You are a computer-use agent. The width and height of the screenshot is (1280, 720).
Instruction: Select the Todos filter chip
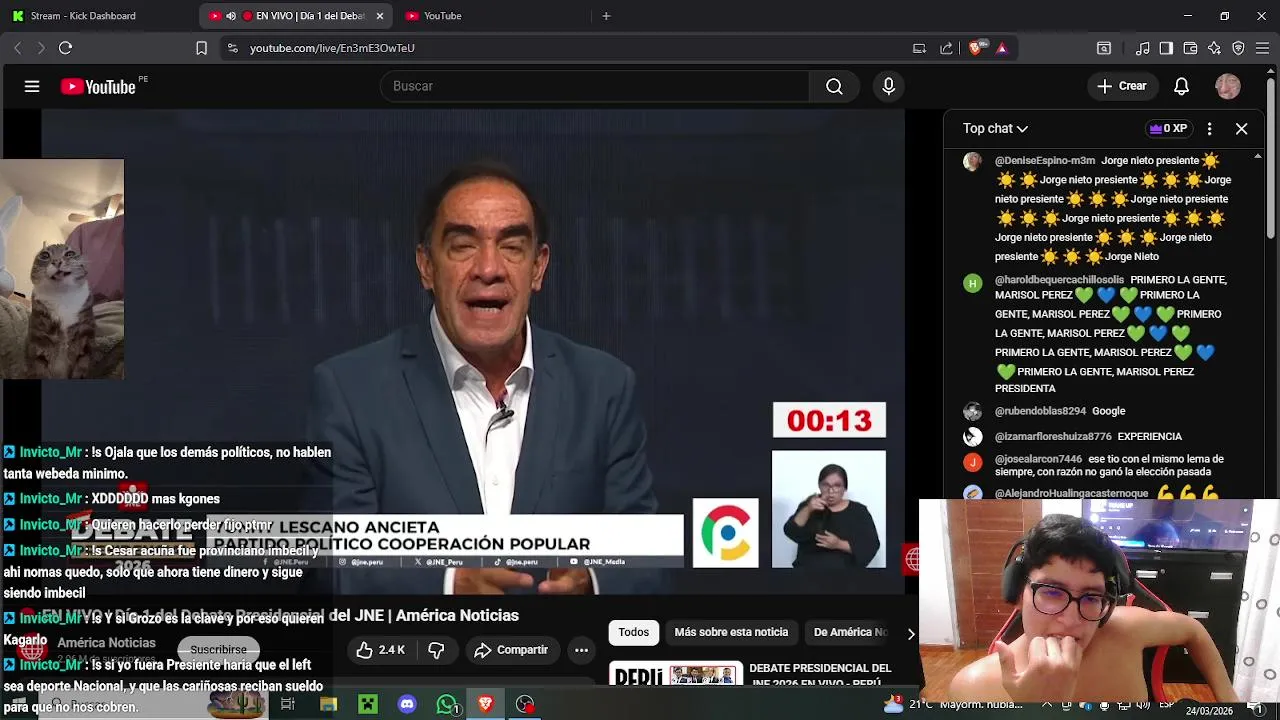click(x=633, y=632)
